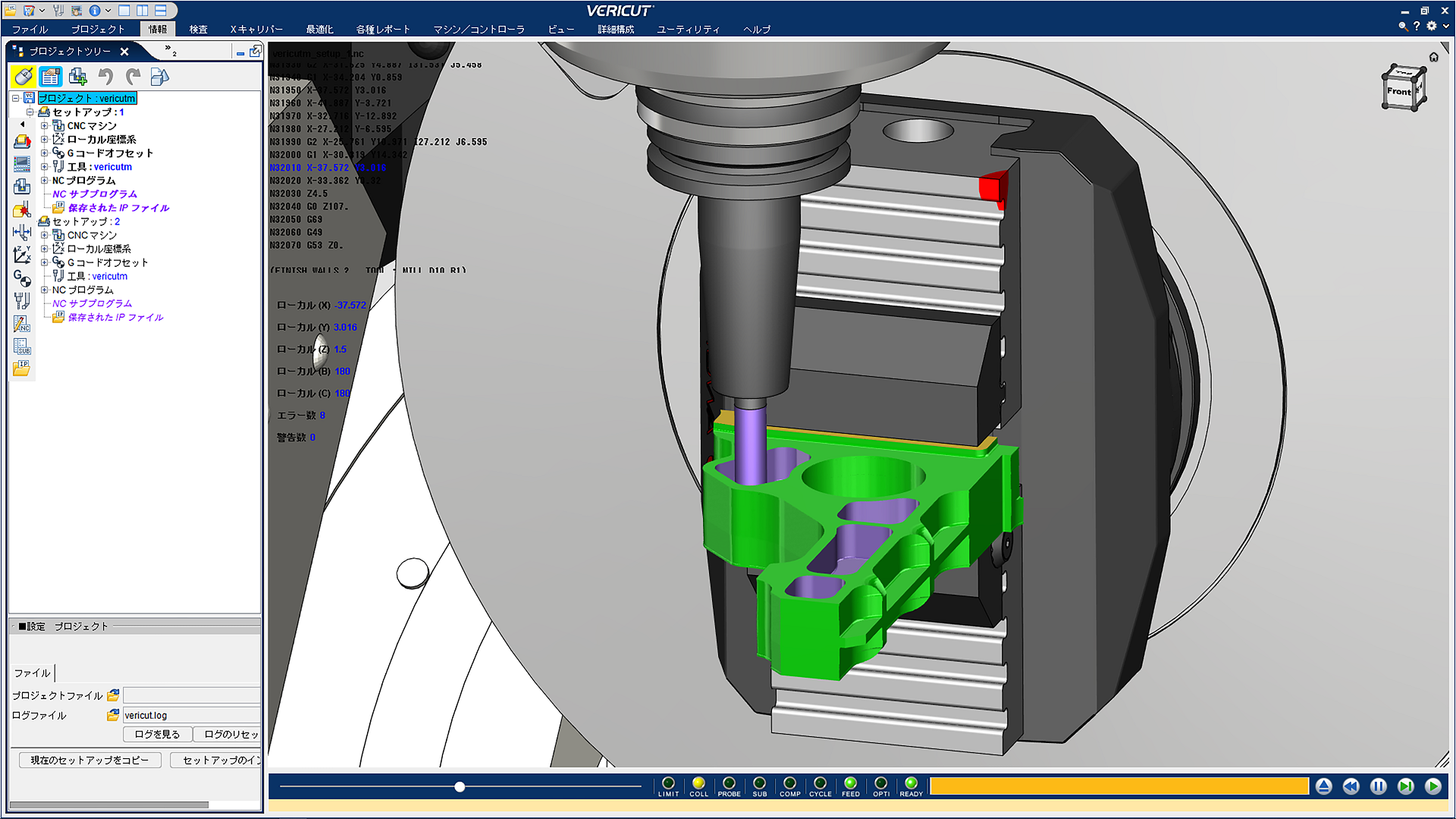Open the ユーティリティ menu
Viewport: 1456px width, 819px height.
[688, 30]
